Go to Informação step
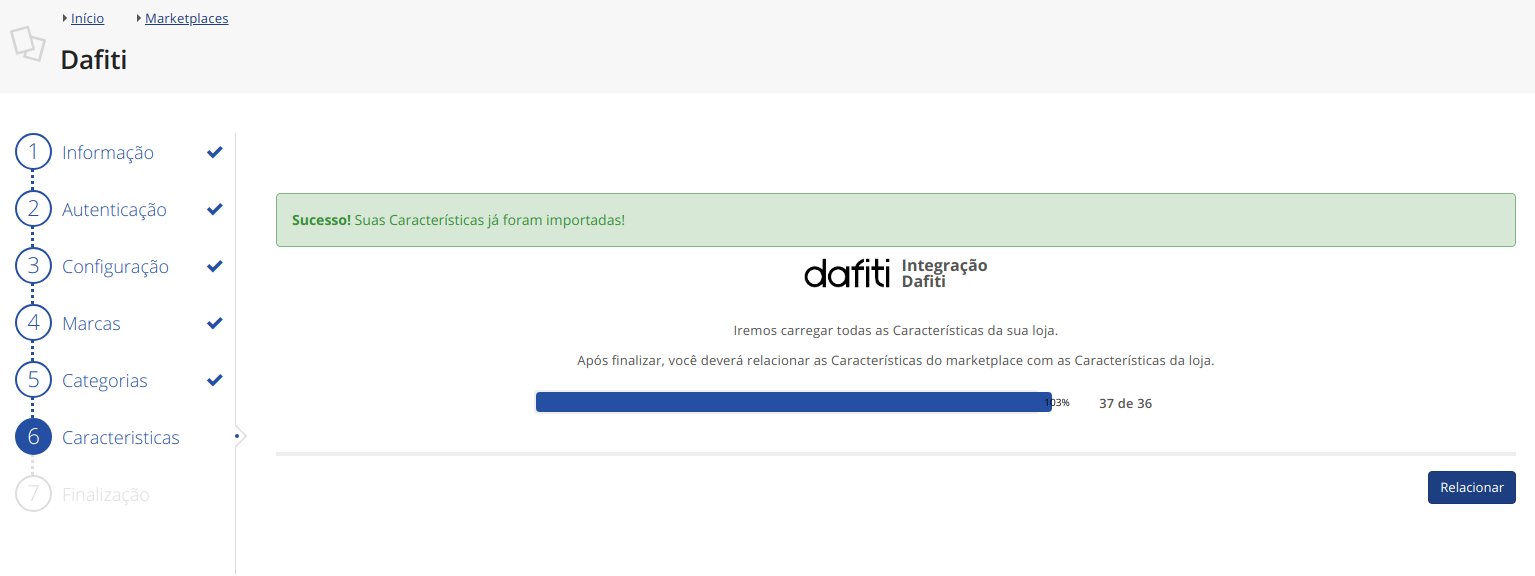 pyautogui.click(x=108, y=153)
